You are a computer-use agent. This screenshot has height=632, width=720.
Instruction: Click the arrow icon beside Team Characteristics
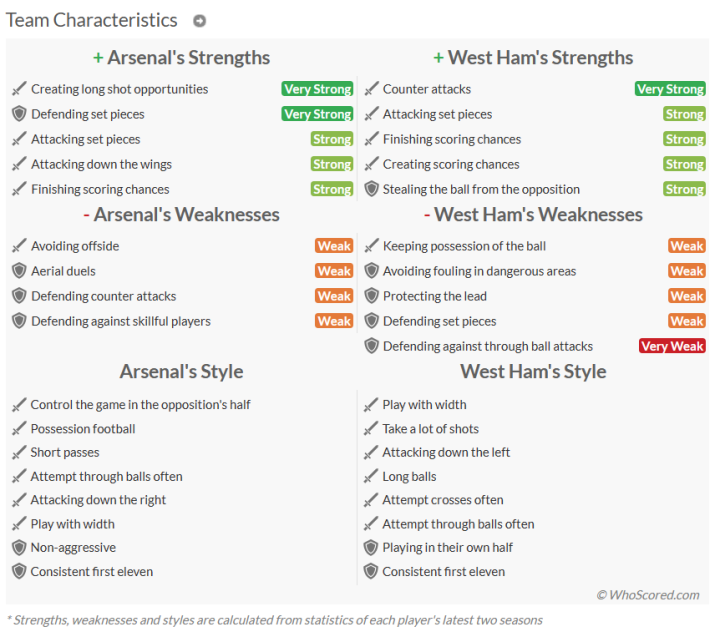(x=200, y=21)
